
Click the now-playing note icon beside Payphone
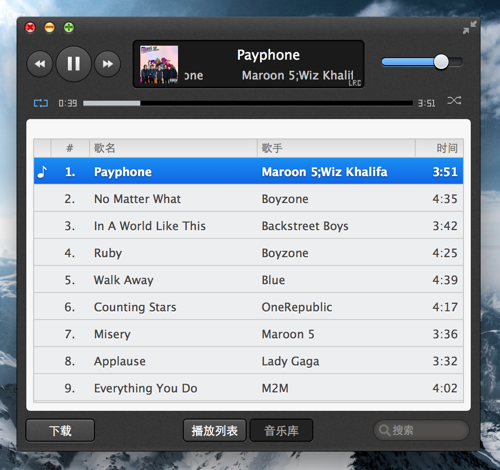(42, 172)
